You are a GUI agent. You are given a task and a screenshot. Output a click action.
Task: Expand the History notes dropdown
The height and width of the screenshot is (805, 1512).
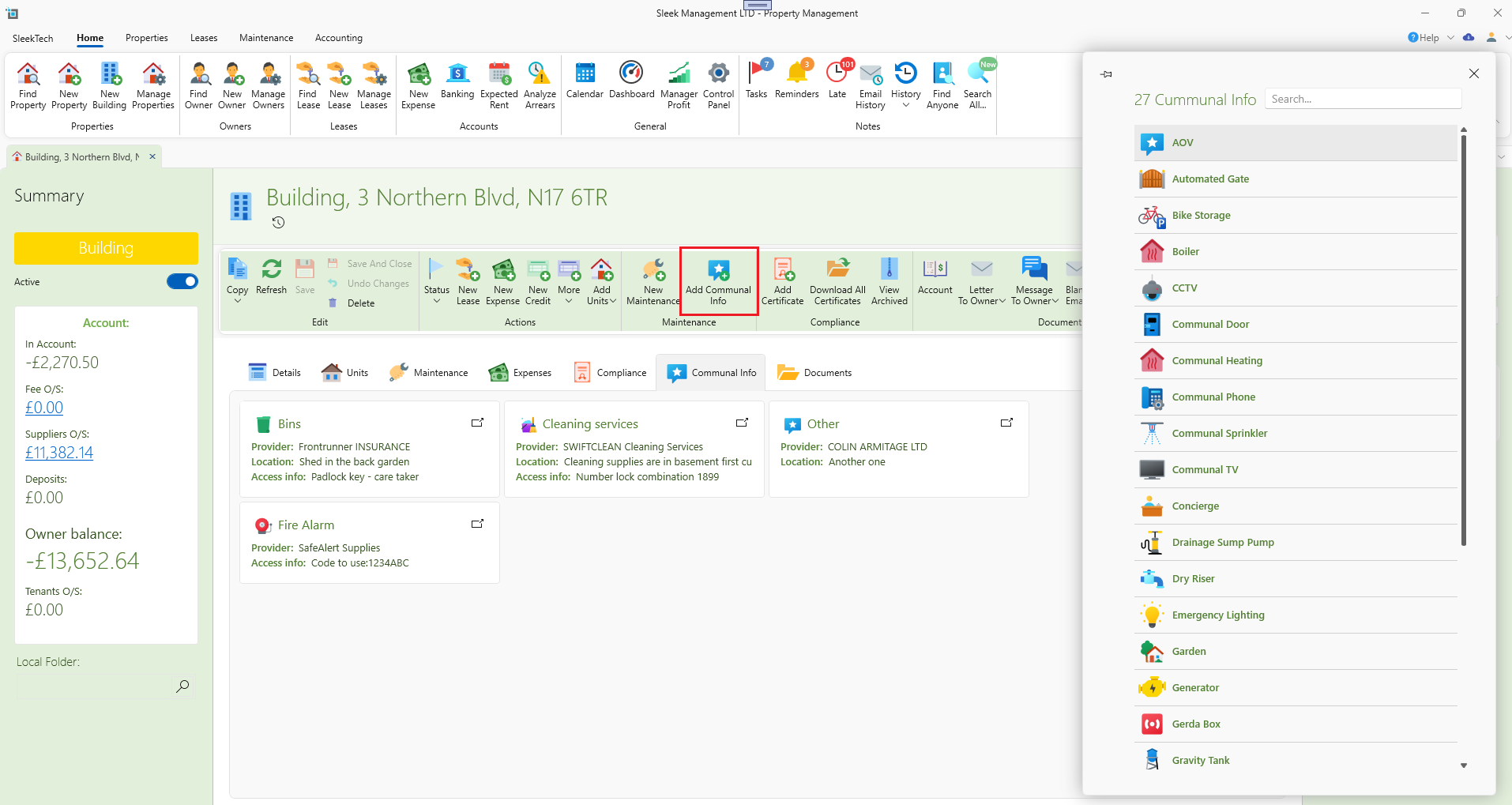point(906,104)
